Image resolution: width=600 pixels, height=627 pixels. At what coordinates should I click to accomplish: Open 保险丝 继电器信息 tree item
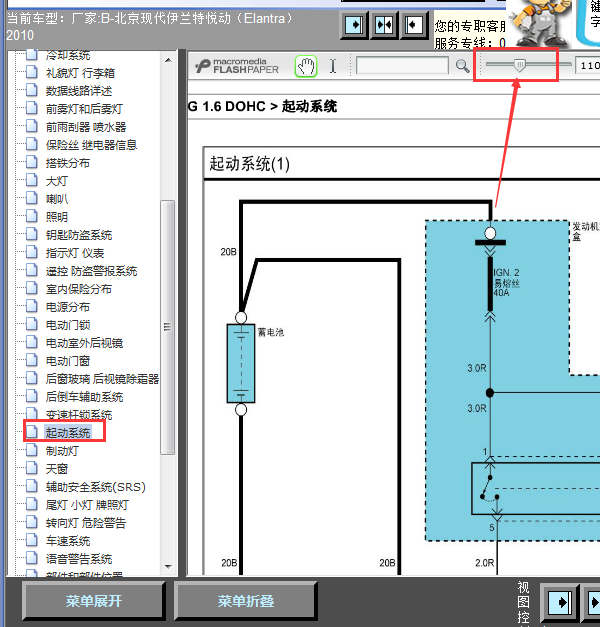(x=91, y=145)
